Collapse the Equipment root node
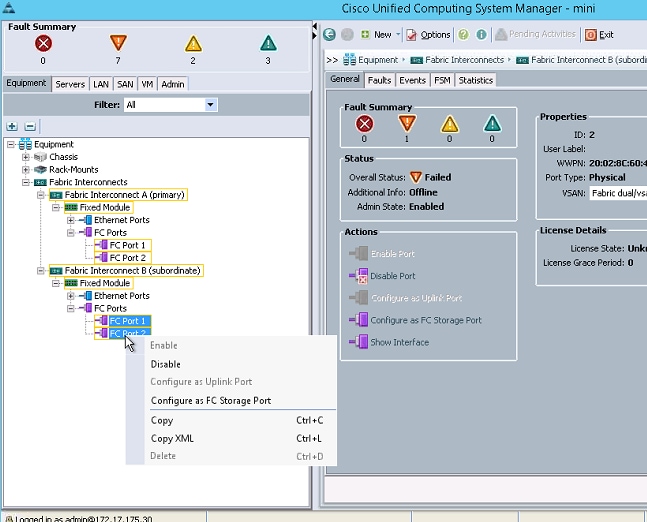This screenshot has height=522, width=647. (11, 144)
